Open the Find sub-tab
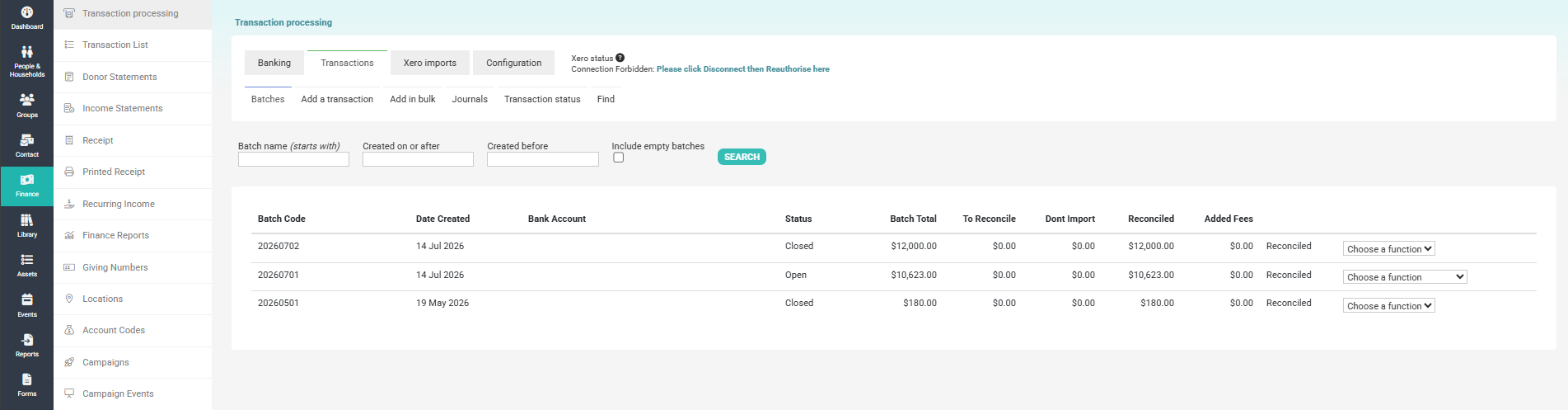Image resolution: width=1568 pixels, height=410 pixels. [606, 99]
